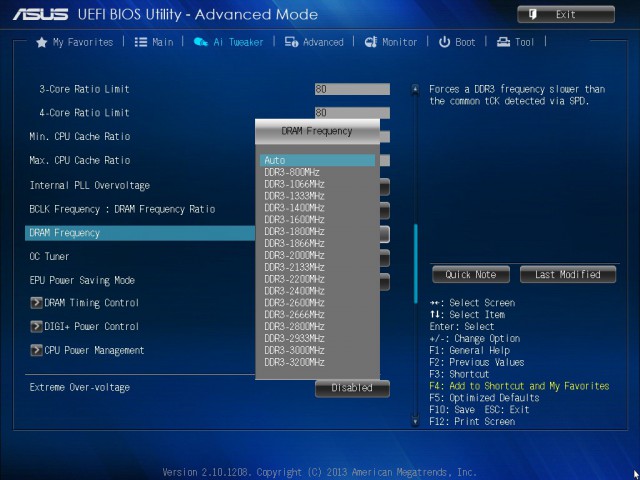Open the Monitor tab
Viewport: 640px width, 480px height.
[391, 42]
